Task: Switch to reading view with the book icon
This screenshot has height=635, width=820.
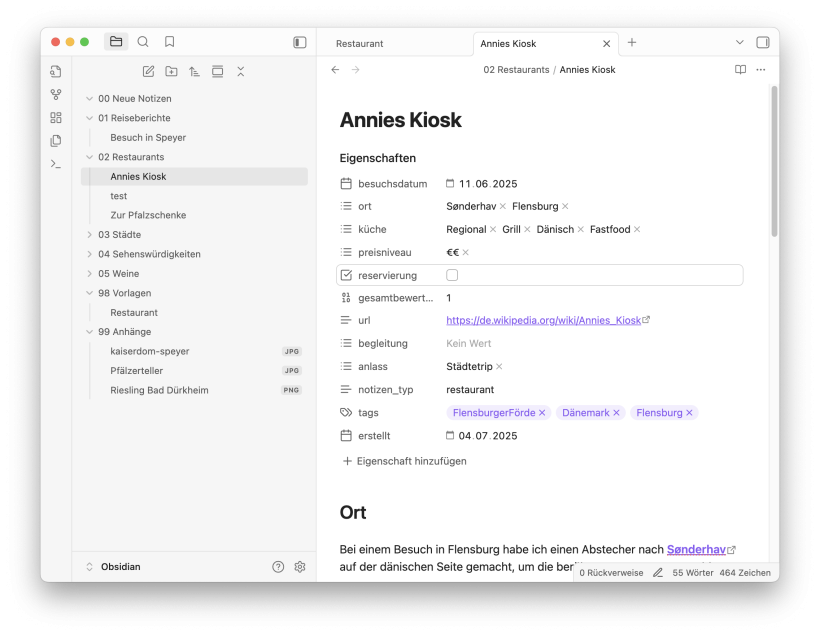Action: click(x=740, y=70)
